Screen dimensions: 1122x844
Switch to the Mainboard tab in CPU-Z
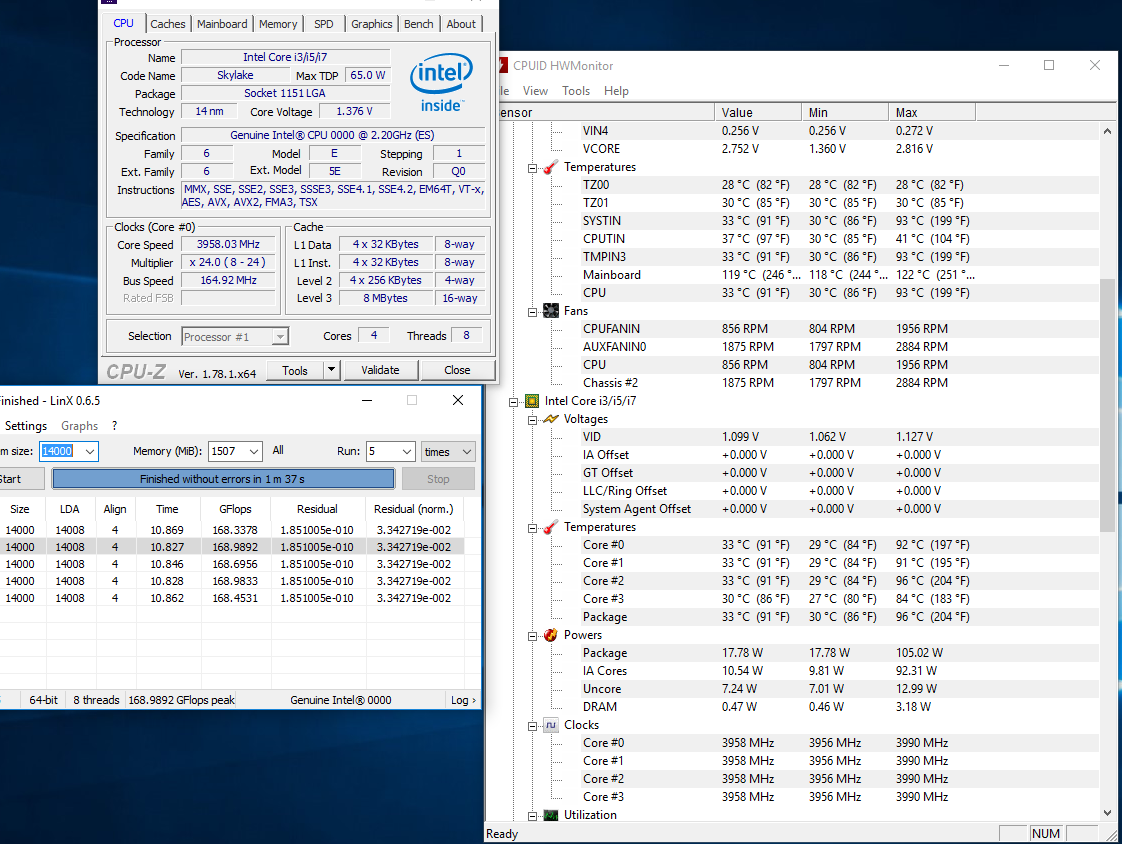(222, 24)
